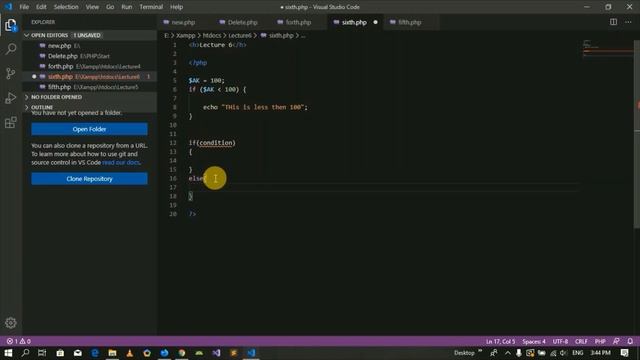Screen dimensions: 640x360
Task: Open the View menu
Action: [x=92, y=7]
